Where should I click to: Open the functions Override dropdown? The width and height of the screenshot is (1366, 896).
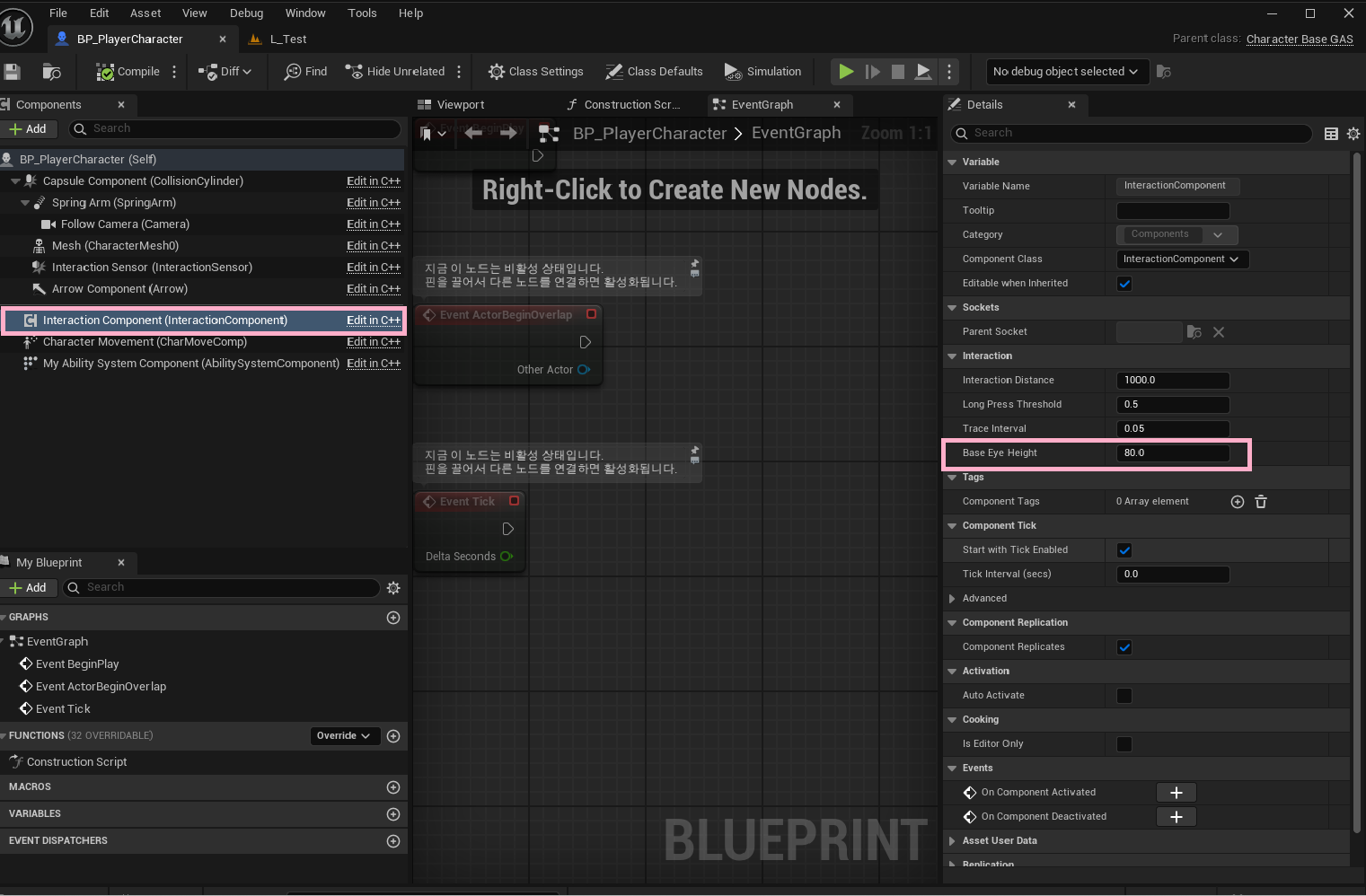(344, 736)
